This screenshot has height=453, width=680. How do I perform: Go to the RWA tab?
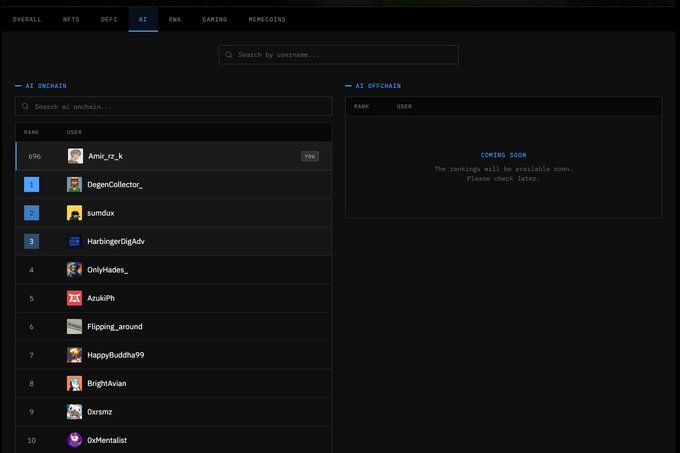coord(175,20)
